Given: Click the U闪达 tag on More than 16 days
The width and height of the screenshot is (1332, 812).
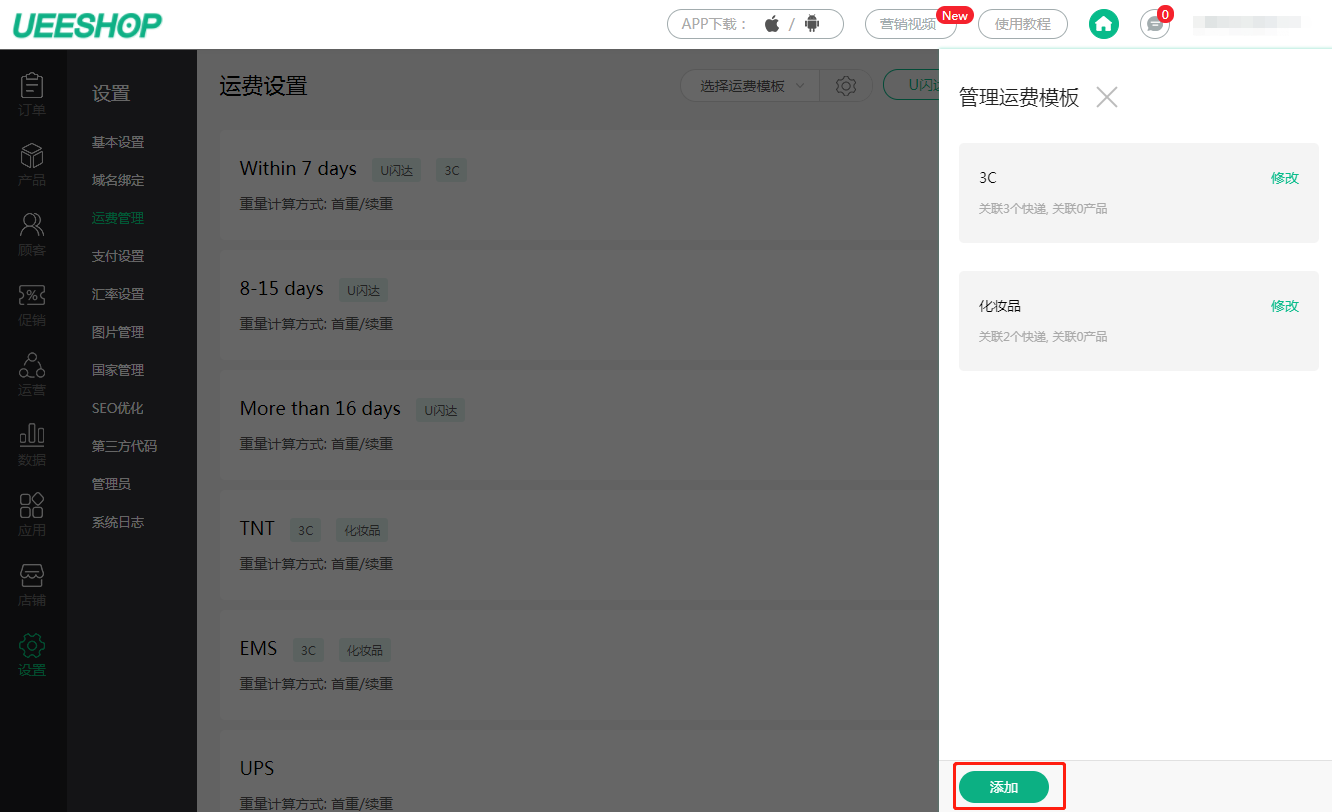Looking at the screenshot, I should 440,410.
